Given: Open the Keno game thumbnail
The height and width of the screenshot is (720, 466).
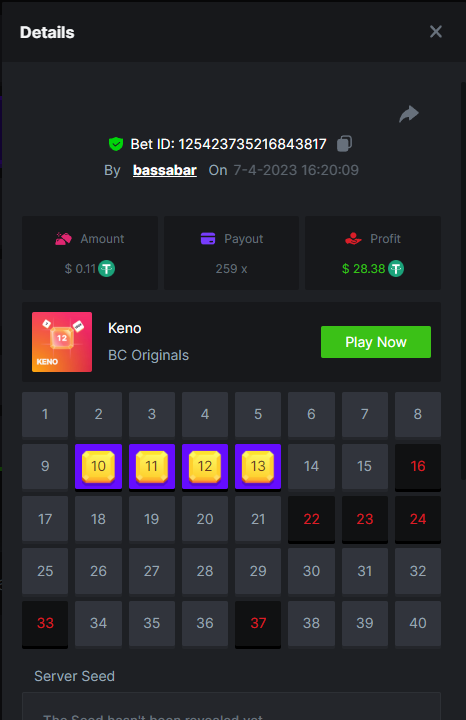Looking at the screenshot, I should [62, 342].
